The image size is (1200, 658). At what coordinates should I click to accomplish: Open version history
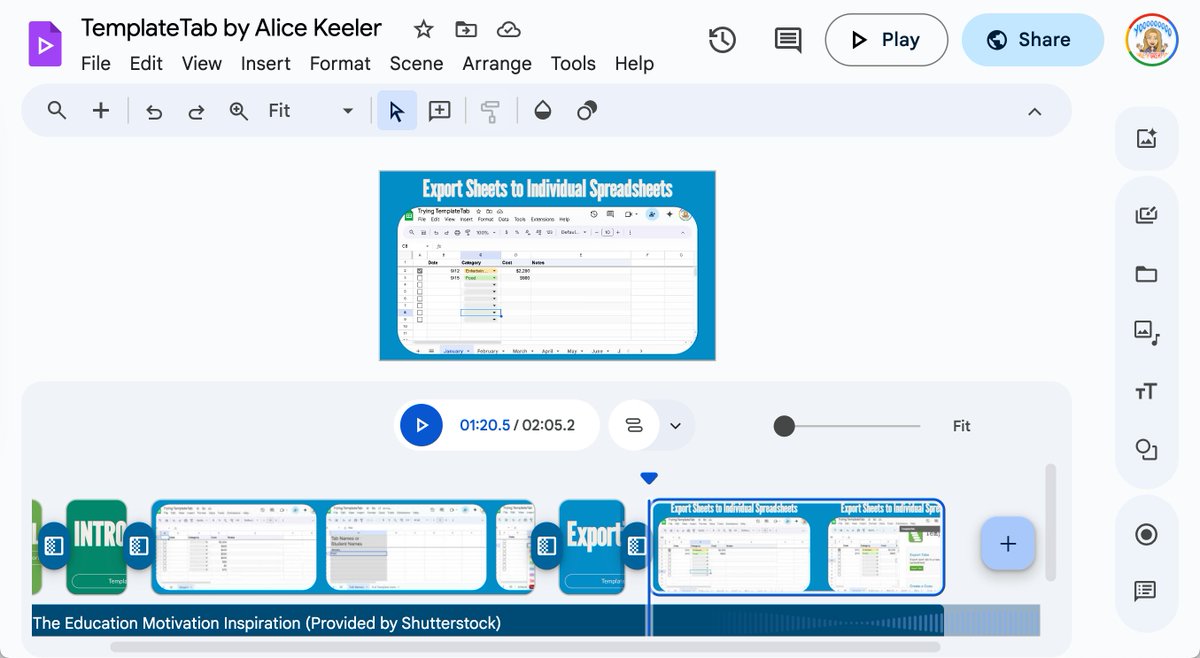[722, 40]
